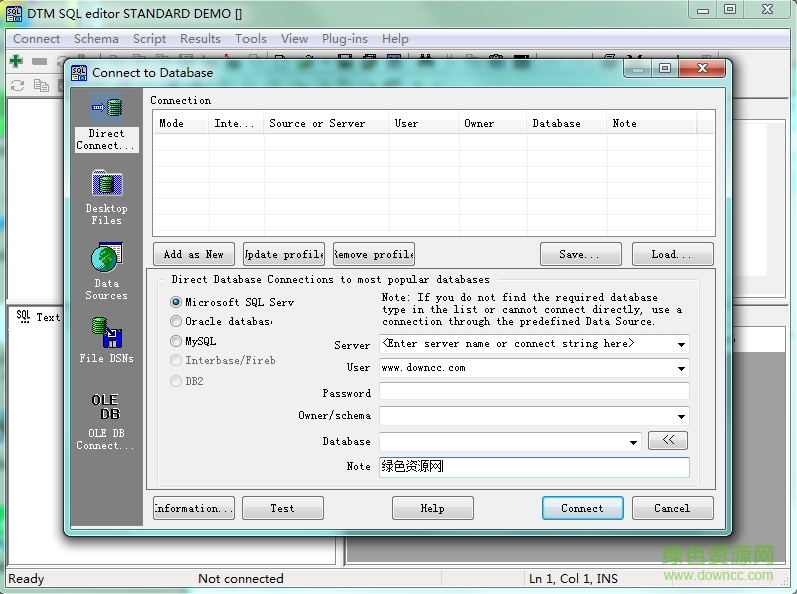
Task: Click the Test connection button
Action: [x=283, y=508]
